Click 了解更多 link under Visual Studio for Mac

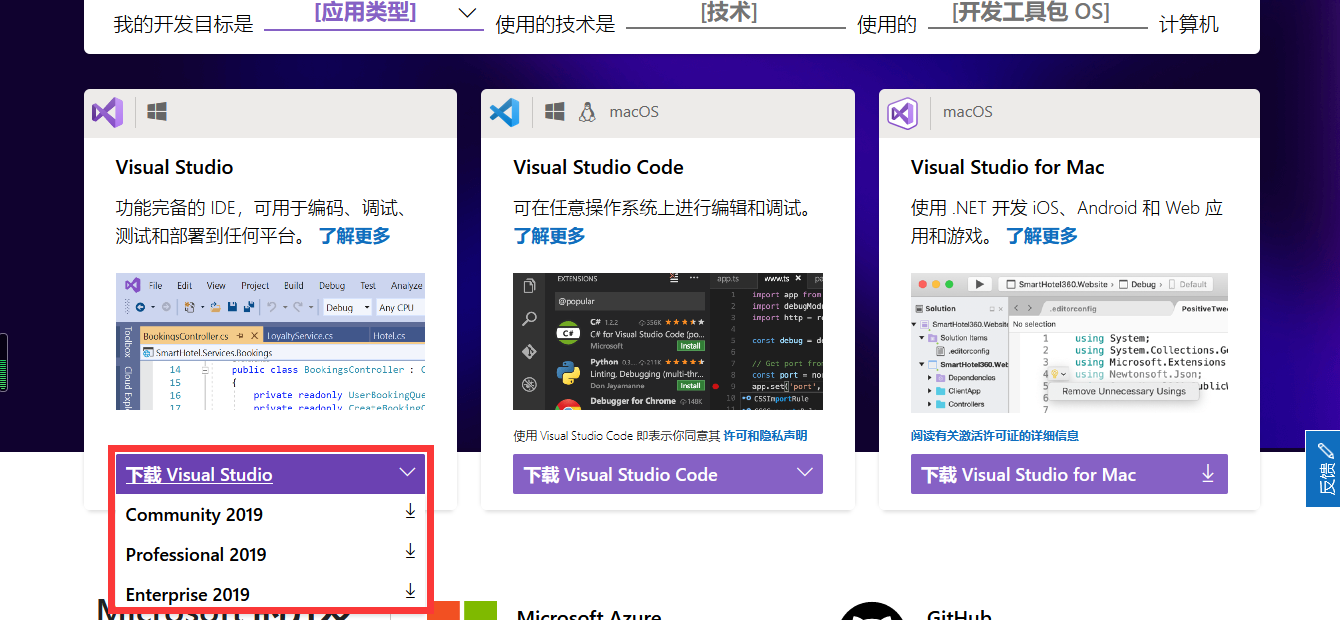tap(1042, 236)
